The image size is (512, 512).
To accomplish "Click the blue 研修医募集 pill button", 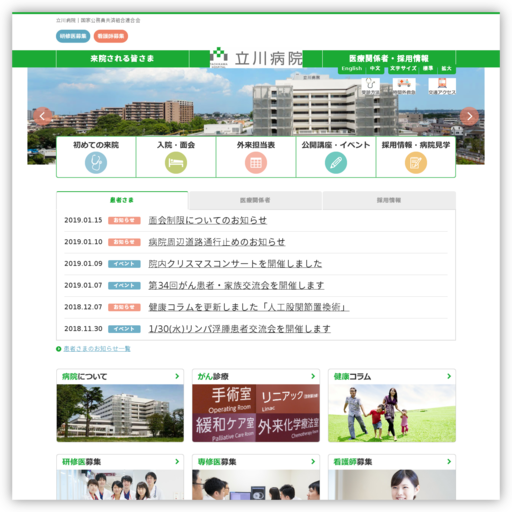I will pos(73,36).
